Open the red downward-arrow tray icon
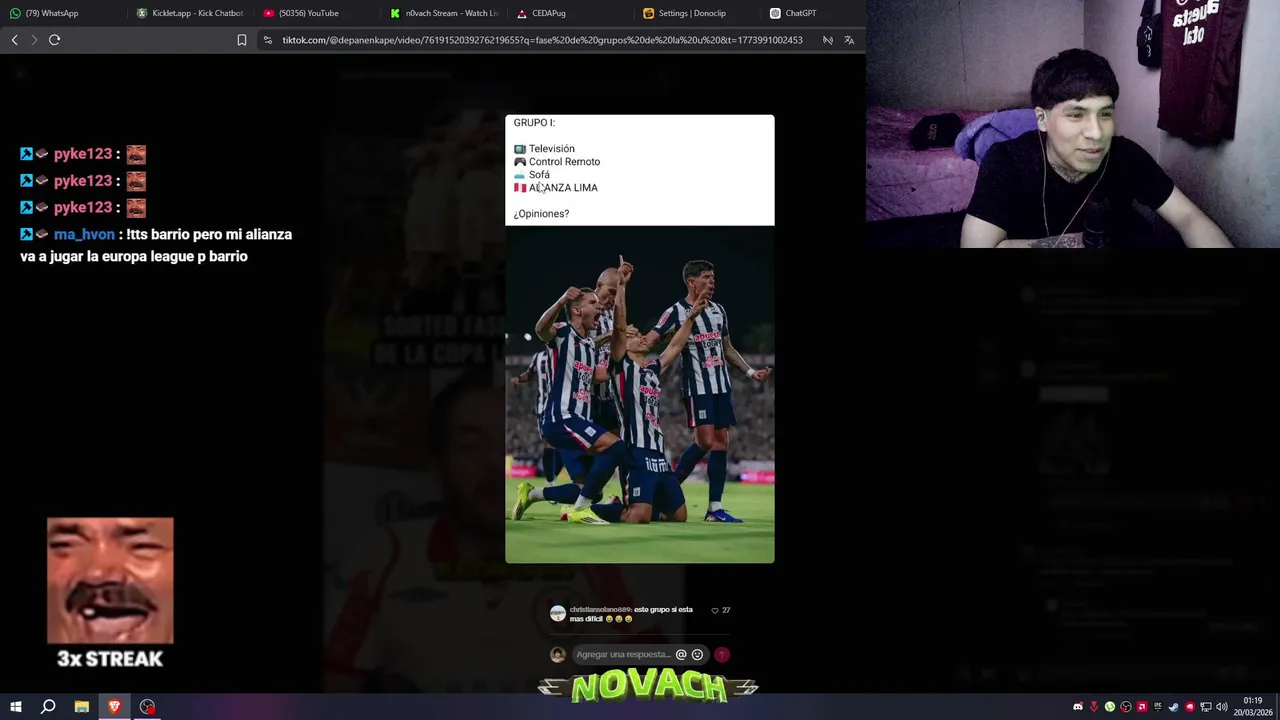The width and height of the screenshot is (1280, 720). [x=1094, y=707]
